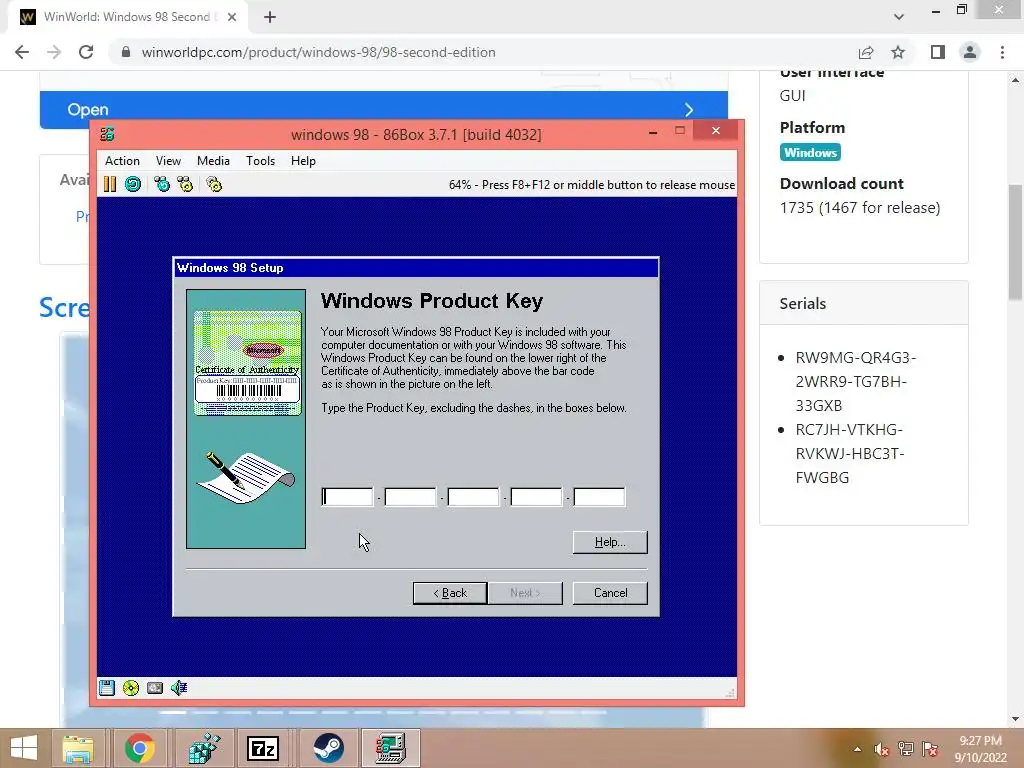Click the Help... button in Setup
Viewport: 1024px width, 768px height.
pos(610,542)
